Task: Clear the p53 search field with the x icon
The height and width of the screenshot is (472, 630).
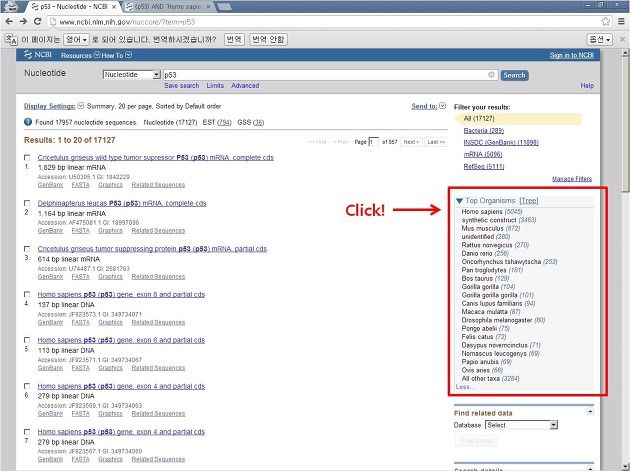Action: click(x=491, y=75)
